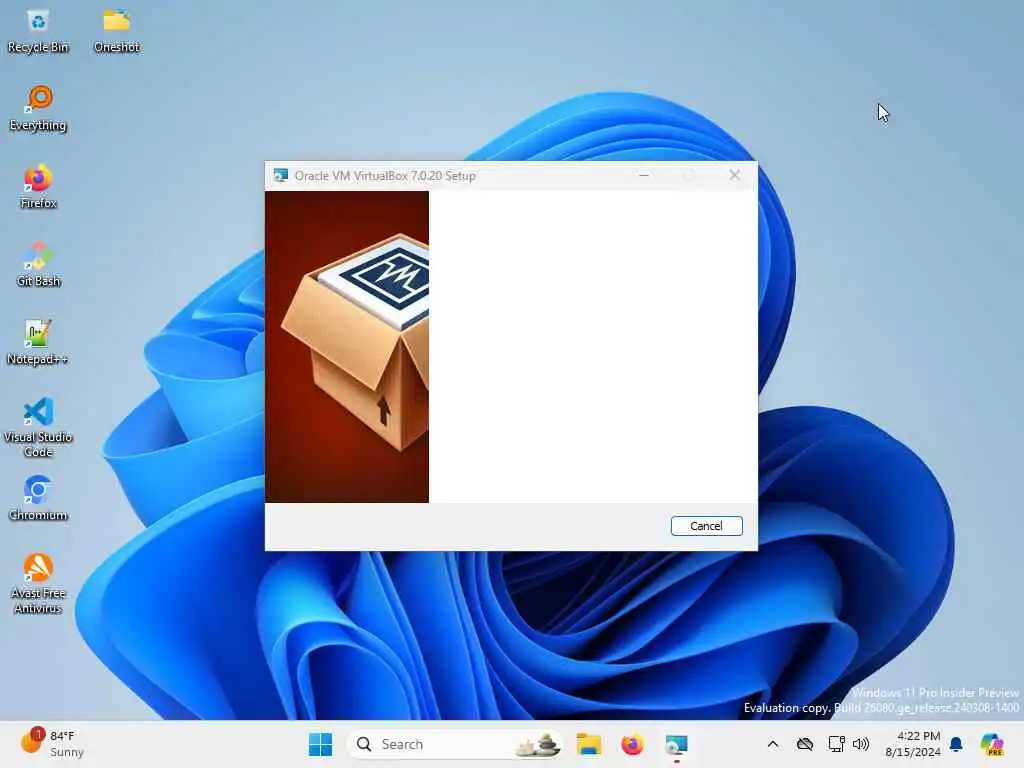Click the cloud sync status tray icon
1024x768 pixels.
pyautogui.click(x=805, y=744)
